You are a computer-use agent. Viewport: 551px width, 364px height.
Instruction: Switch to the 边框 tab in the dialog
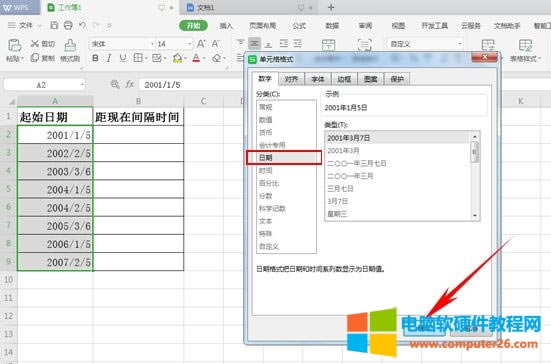pyautogui.click(x=344, y=79)
